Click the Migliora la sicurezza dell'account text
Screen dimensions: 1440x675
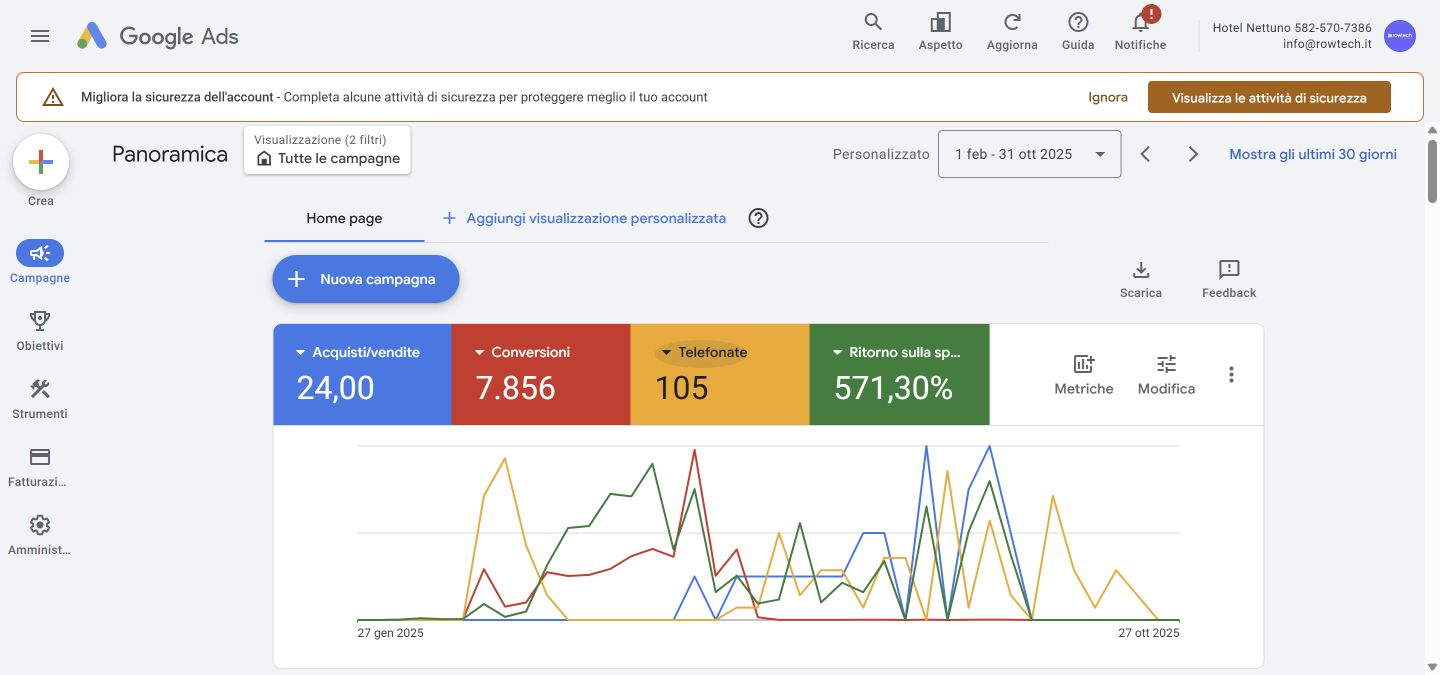point(177,97)
